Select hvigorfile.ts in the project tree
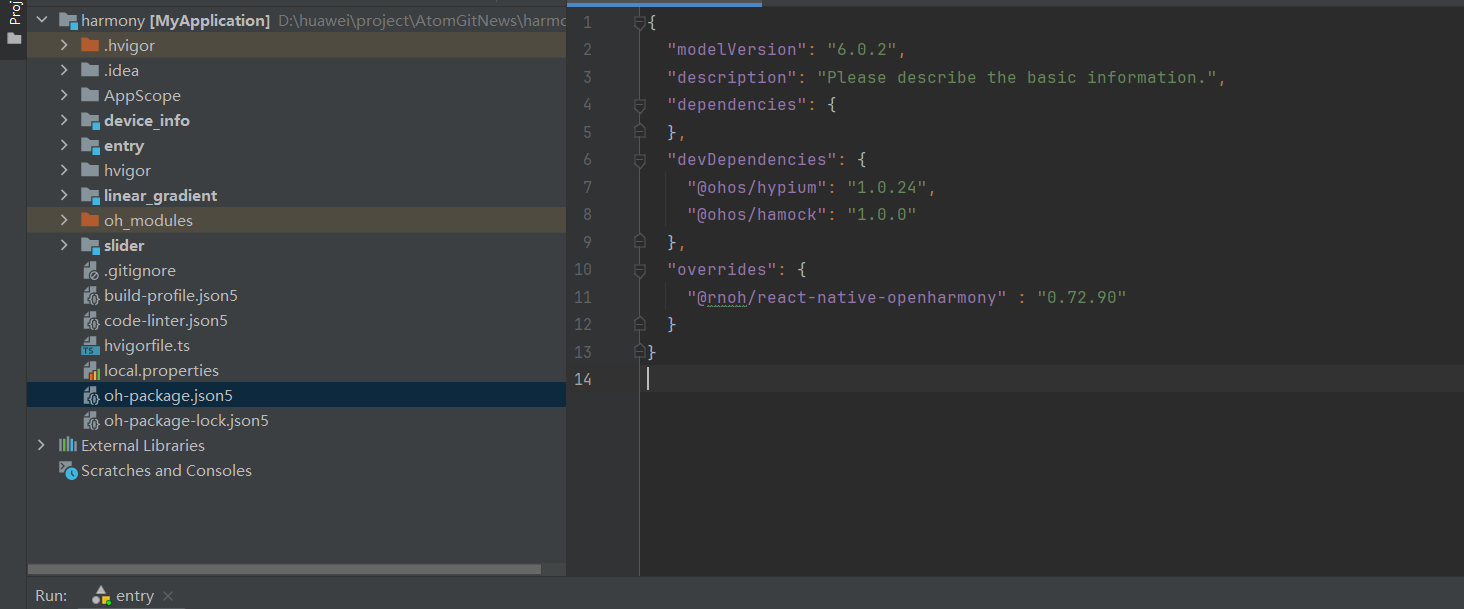The width and height of the screenshot is (1464, 609). 147,345
